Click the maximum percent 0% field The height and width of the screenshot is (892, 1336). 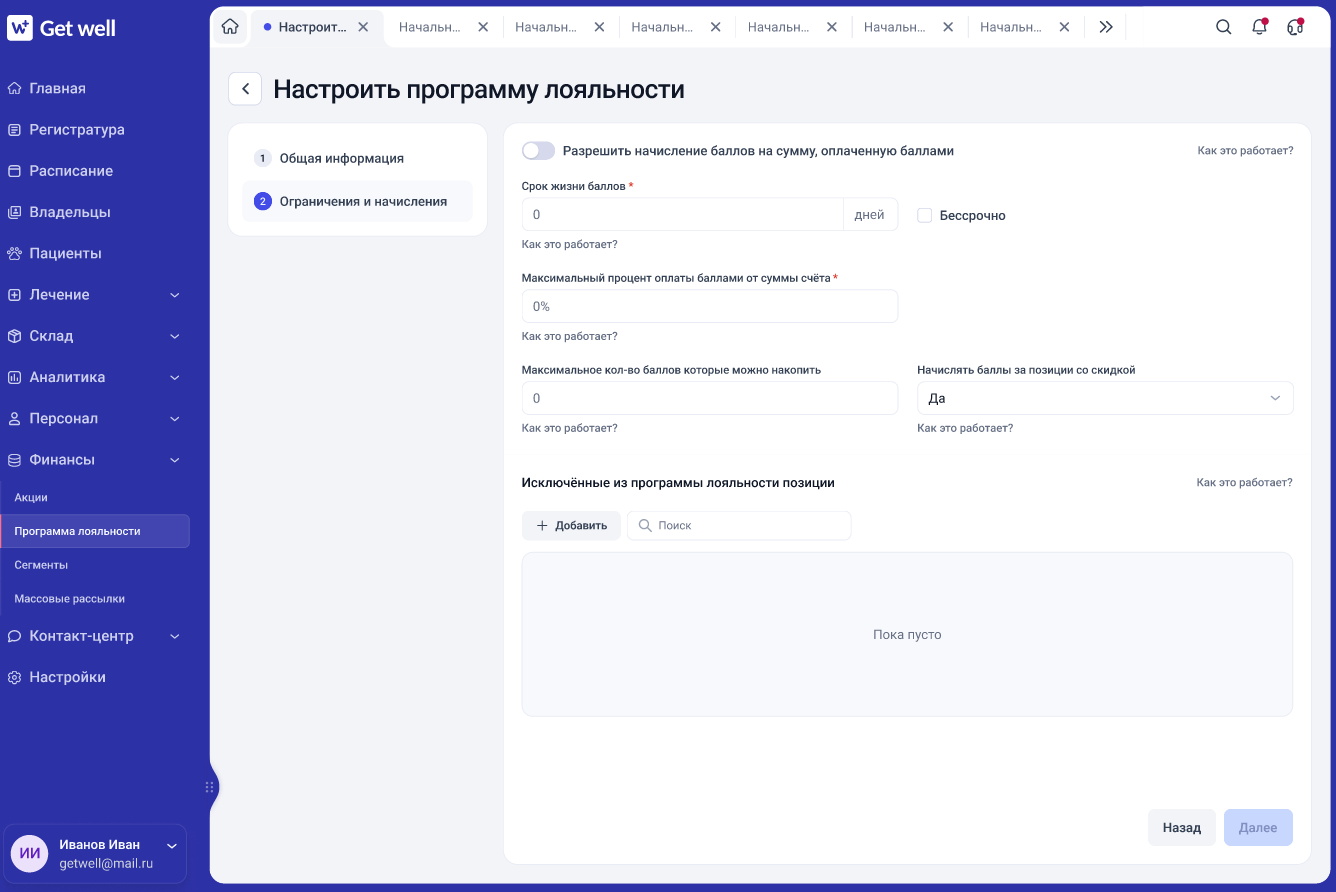point(710,306)
